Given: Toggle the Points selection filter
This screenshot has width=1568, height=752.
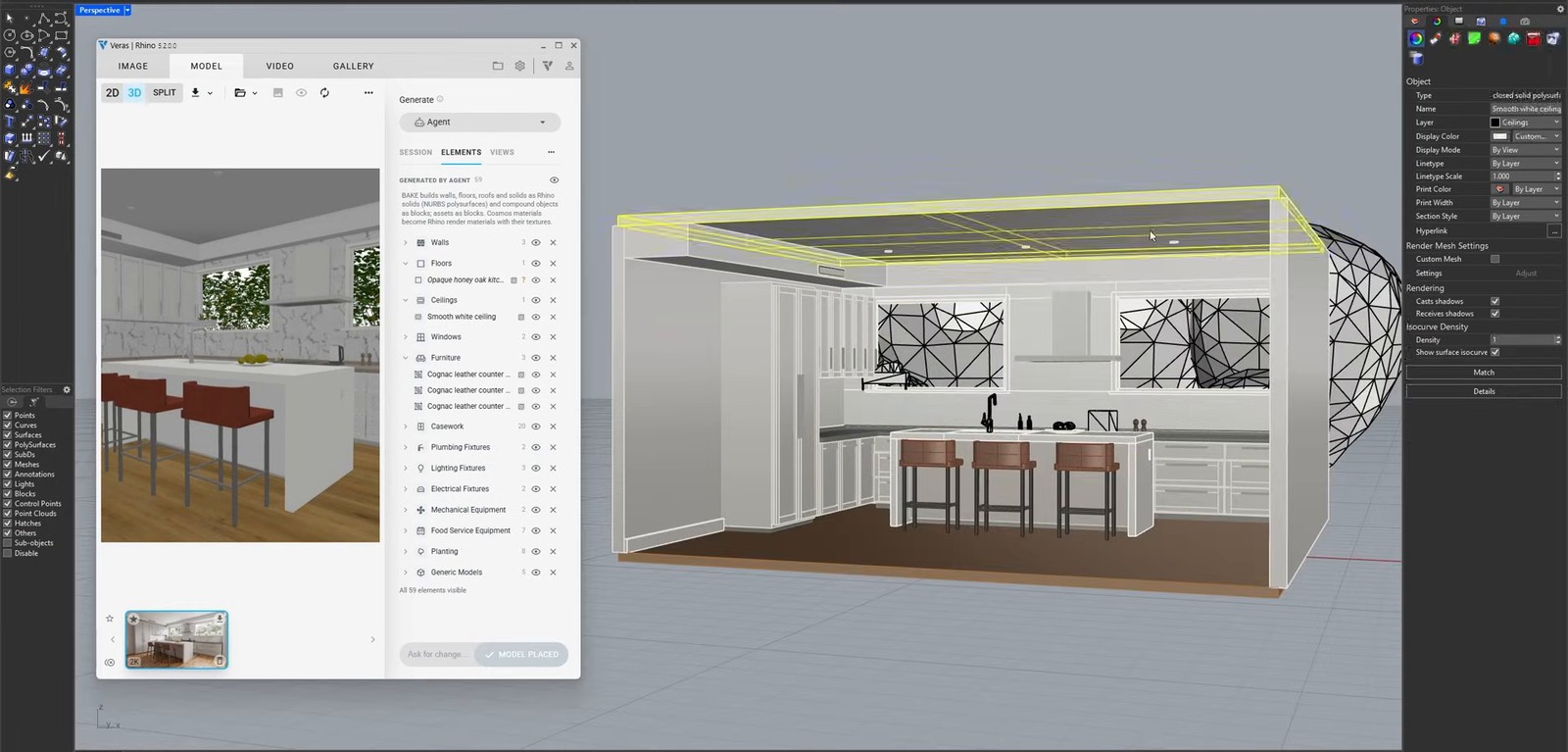Looking at the screenshot, I should click(x=8, y=415).
